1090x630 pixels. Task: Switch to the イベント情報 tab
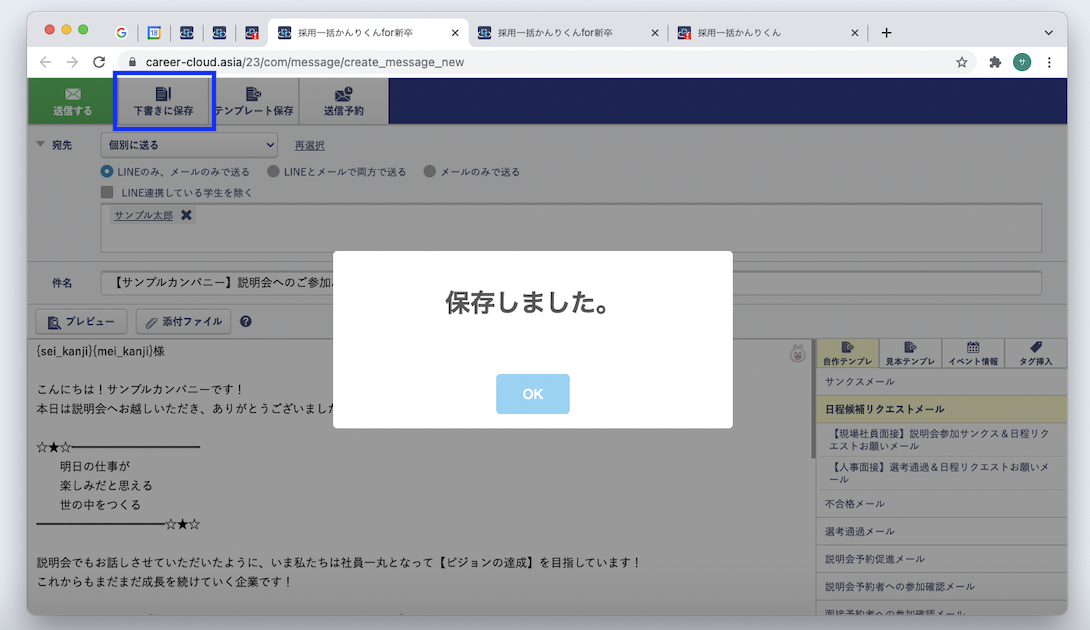[x=972, y=352]
